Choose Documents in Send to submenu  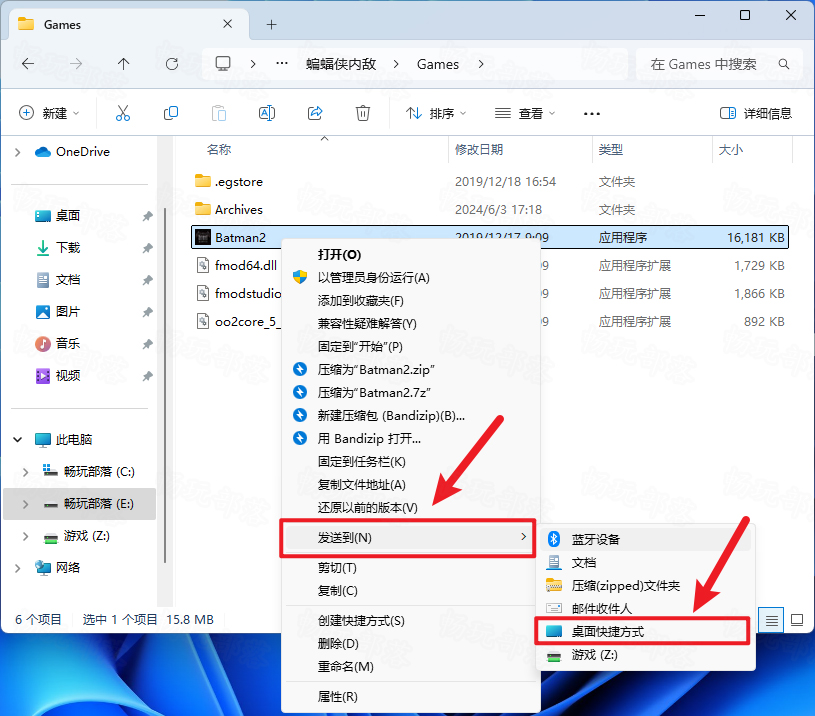pos(646,562)
